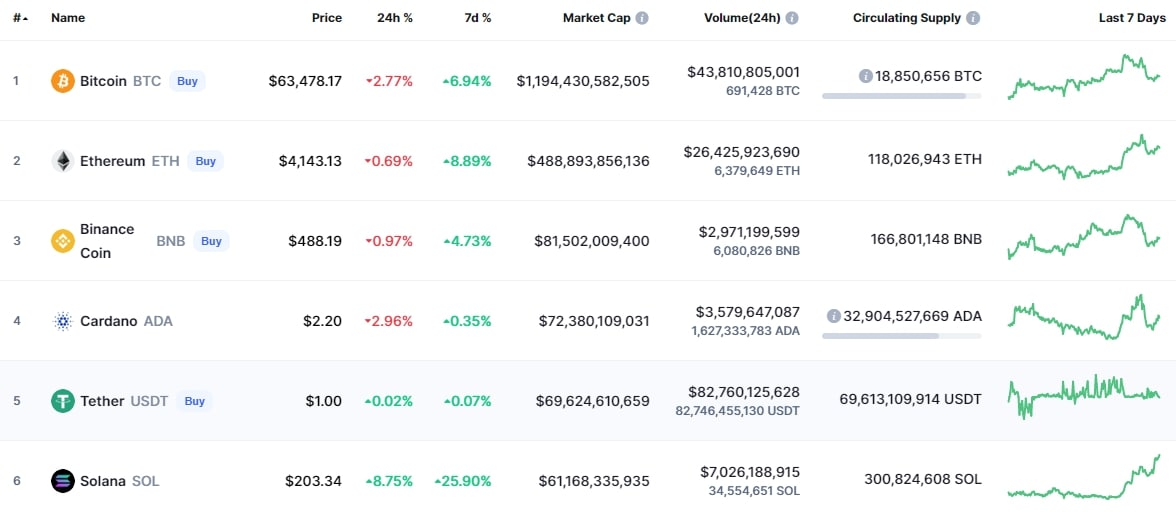Viewport: 1176px width, 516px height.
Task: Click Ethereum market cap $488,893,856,136
Action: [589, 160]
